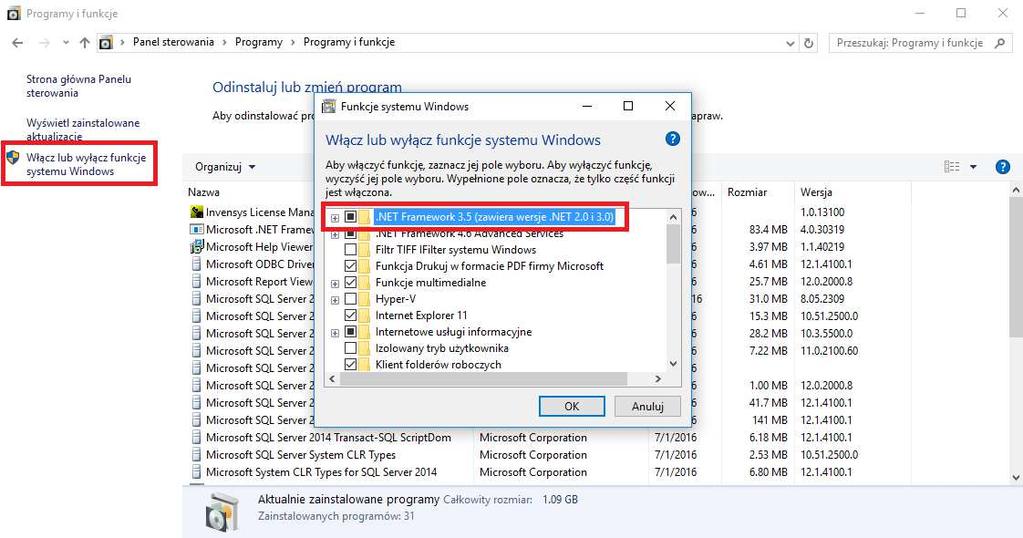Cancel dialog with Anuluj button
Viewport: 1023px width, 538px height.
point(647,406)
